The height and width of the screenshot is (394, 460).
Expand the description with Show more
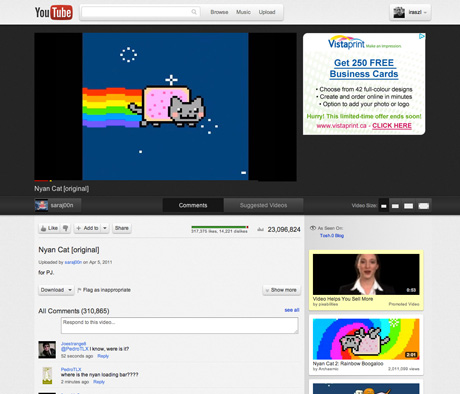[x=281, y=290]
